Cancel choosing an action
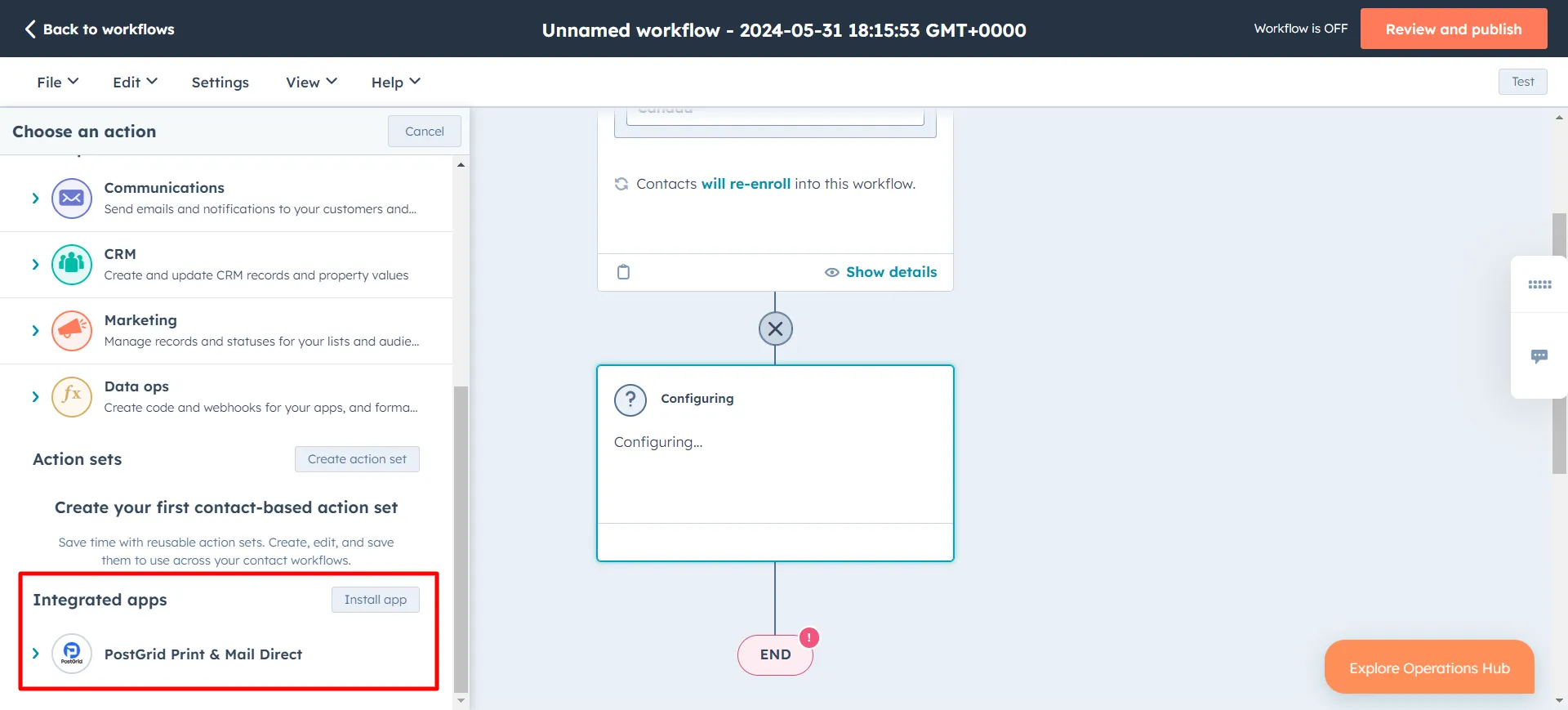The width and height of the screenshot is (1568, 710). [424, 131]
